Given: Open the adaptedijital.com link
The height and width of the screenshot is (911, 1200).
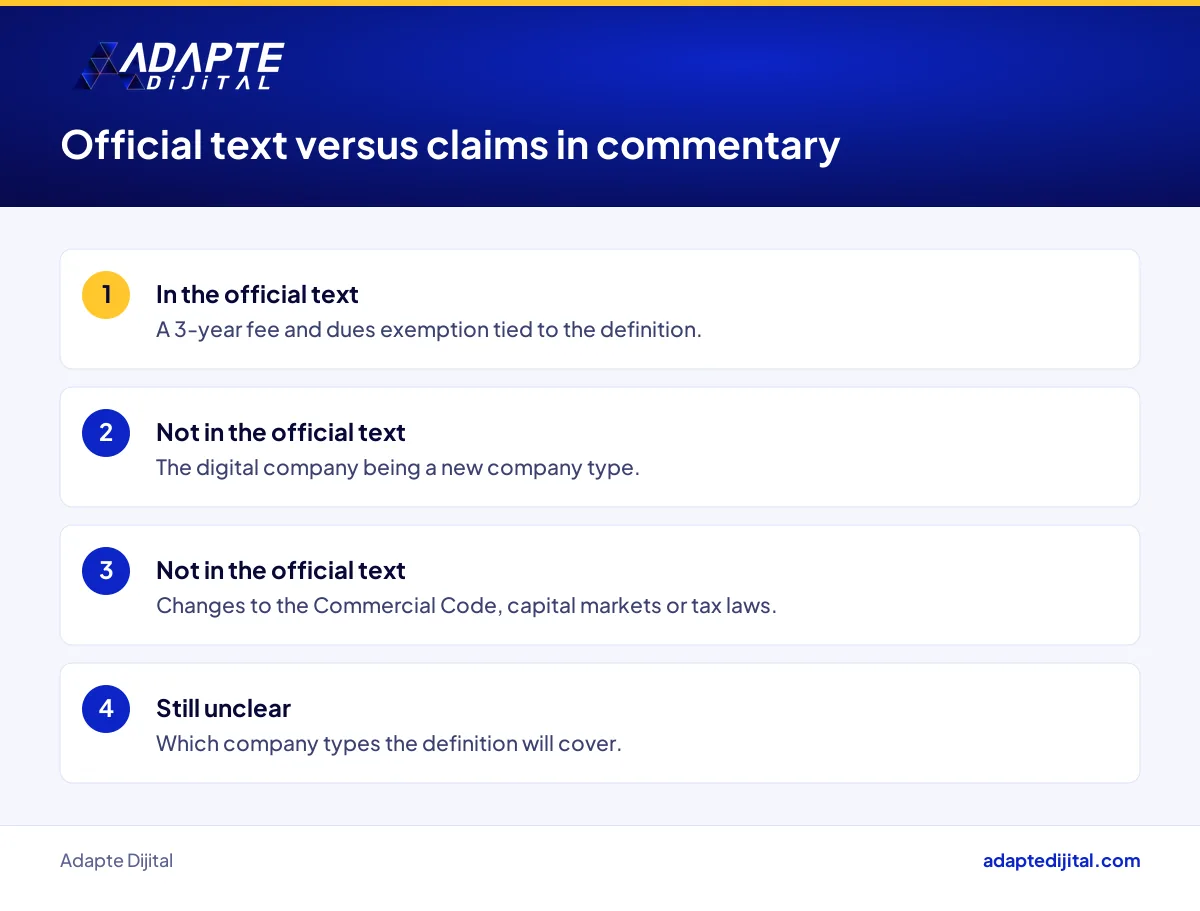Looking at the screenshot, I should coord(1061,860).
